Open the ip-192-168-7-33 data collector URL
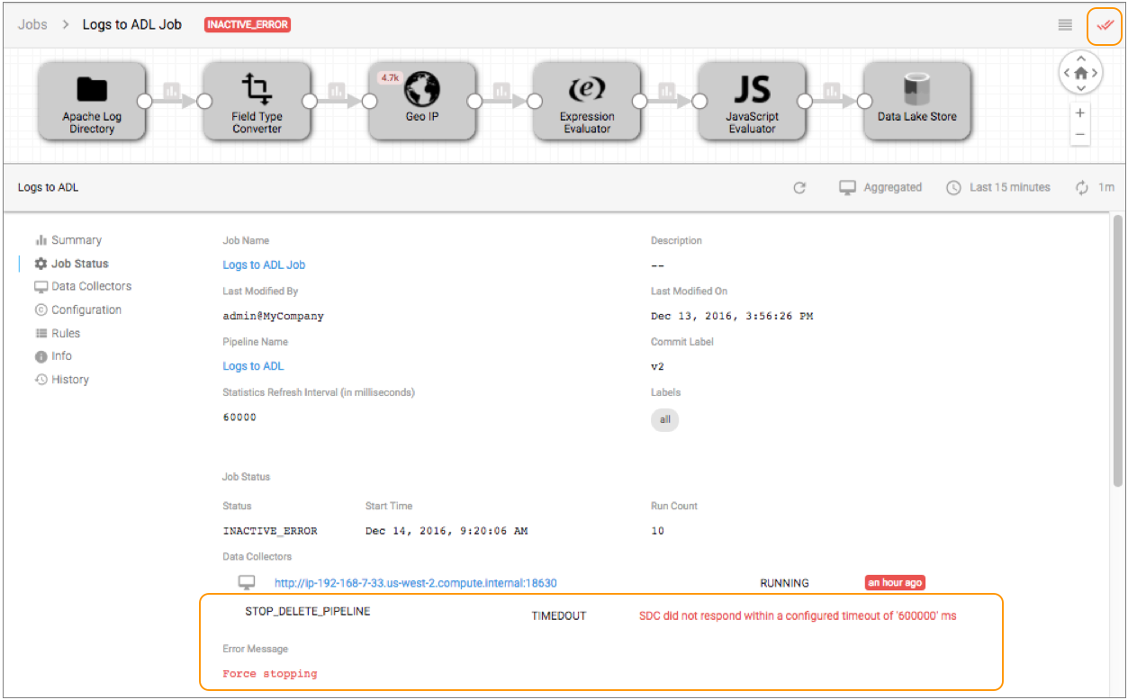Viewport: 1128px width, 700px height. click(416, 583)
